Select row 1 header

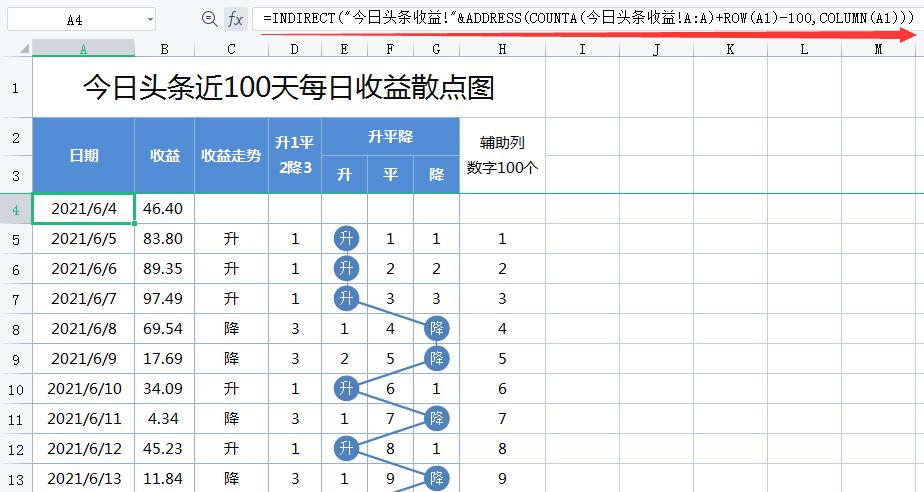pyautogui.click(x=16, y=88)
